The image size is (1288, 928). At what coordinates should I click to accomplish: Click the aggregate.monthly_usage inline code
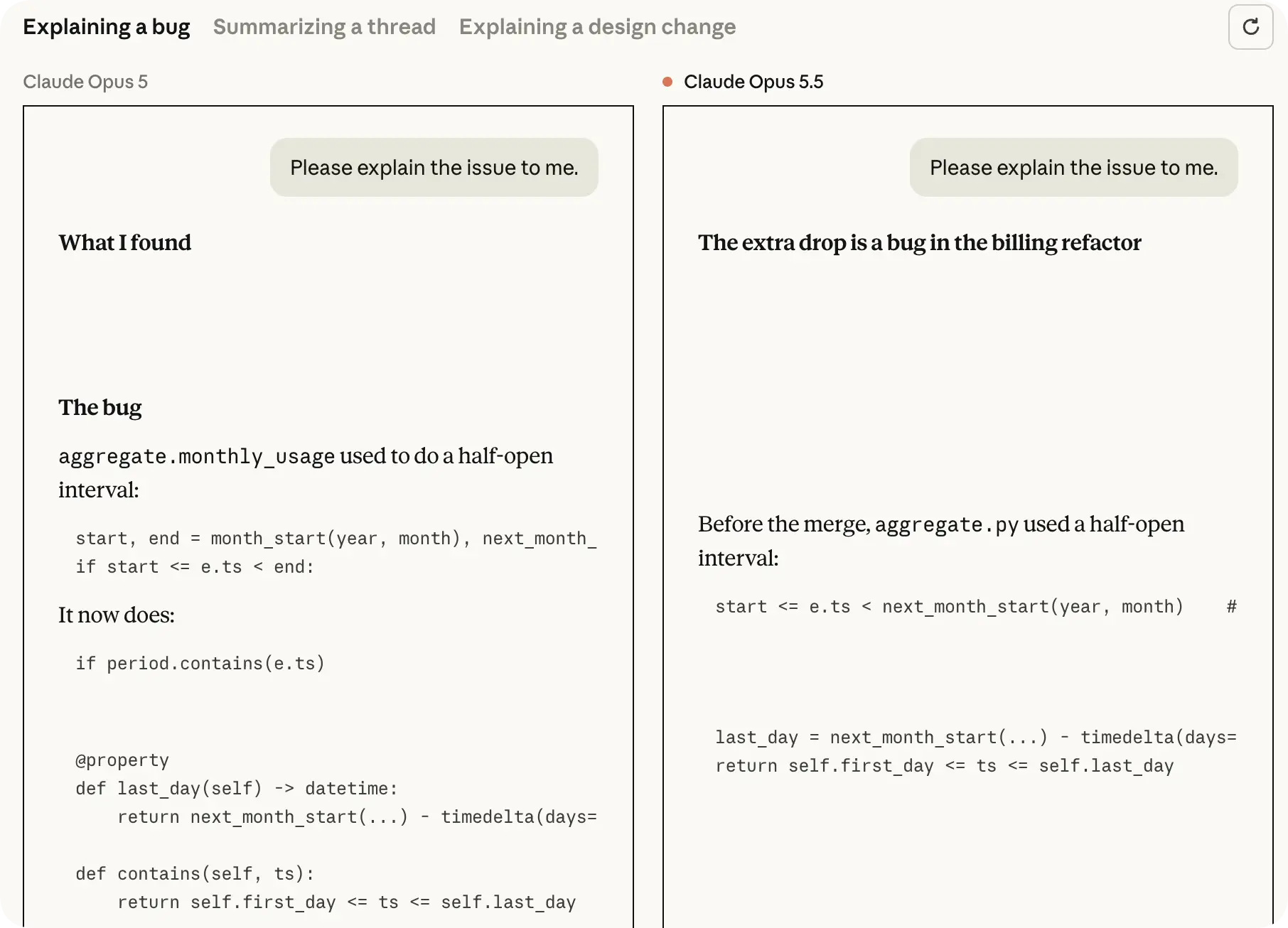coord(197,456)
